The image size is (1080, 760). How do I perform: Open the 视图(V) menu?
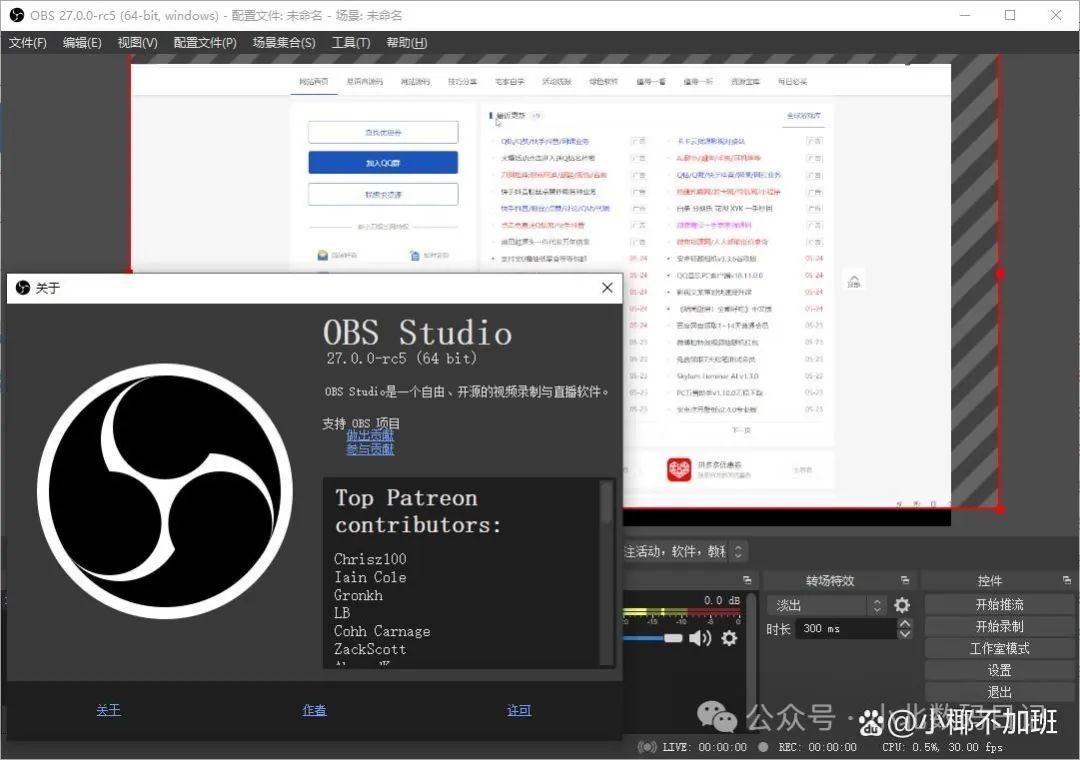(137, 43)
